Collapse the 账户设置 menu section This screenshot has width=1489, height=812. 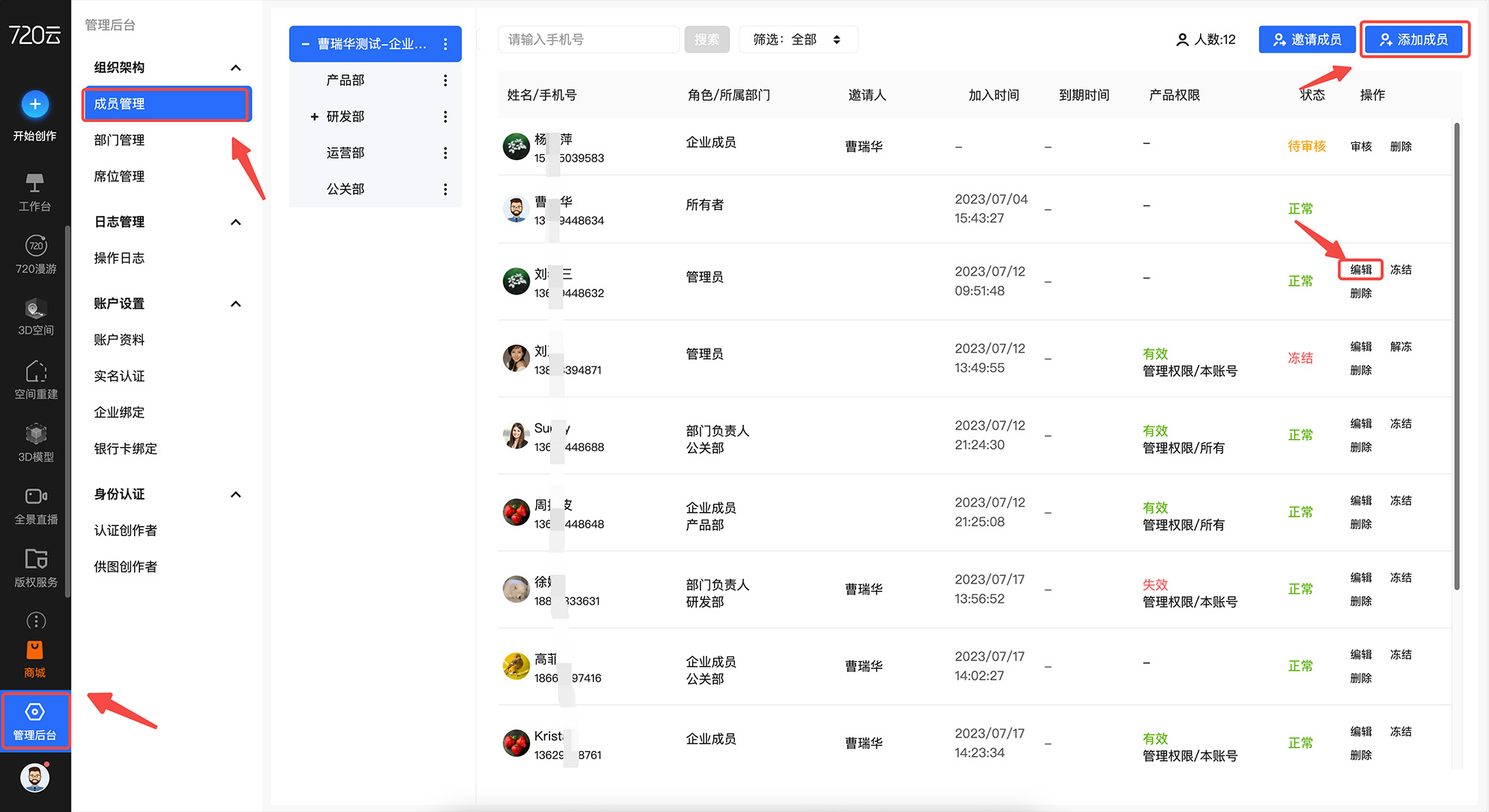tap(236, 304)
